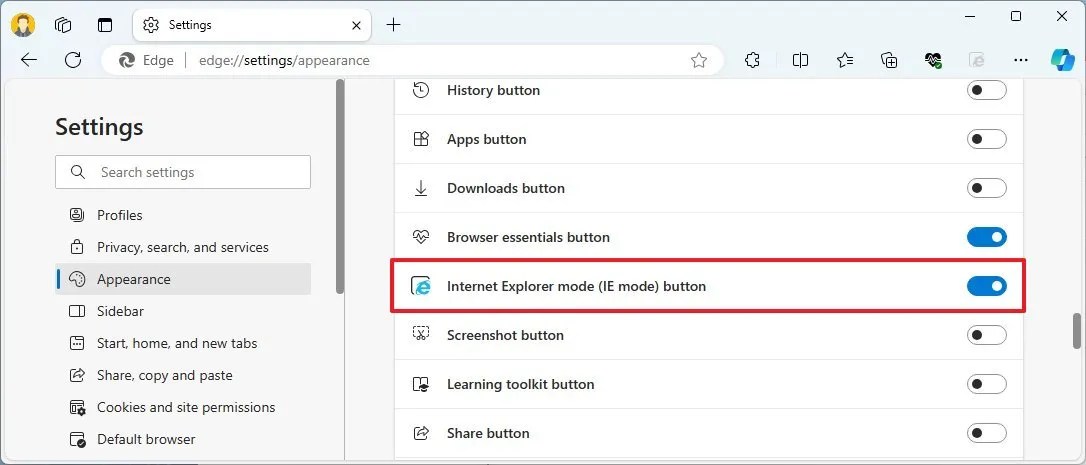Click the Browser essentials row icon

tap(421, 237)
